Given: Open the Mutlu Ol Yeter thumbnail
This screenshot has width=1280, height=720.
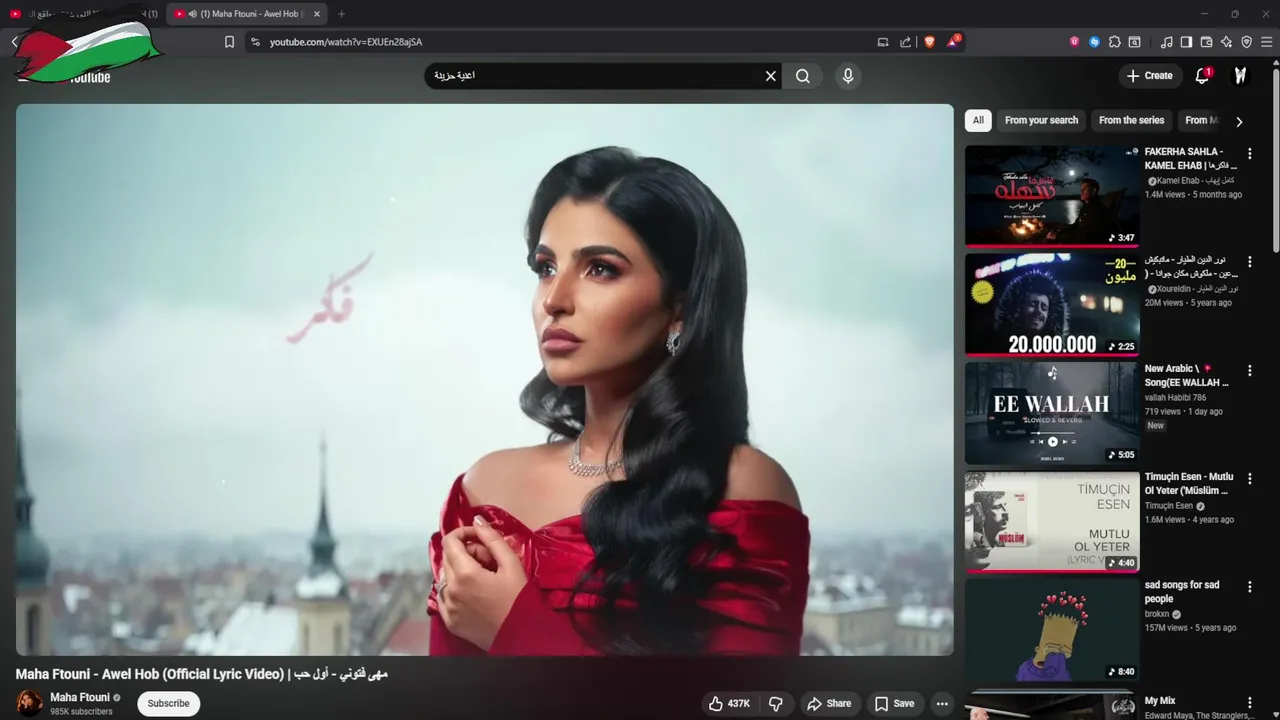Looking at the screenshot, I should pyautogui.click(x=1052, y=521).
